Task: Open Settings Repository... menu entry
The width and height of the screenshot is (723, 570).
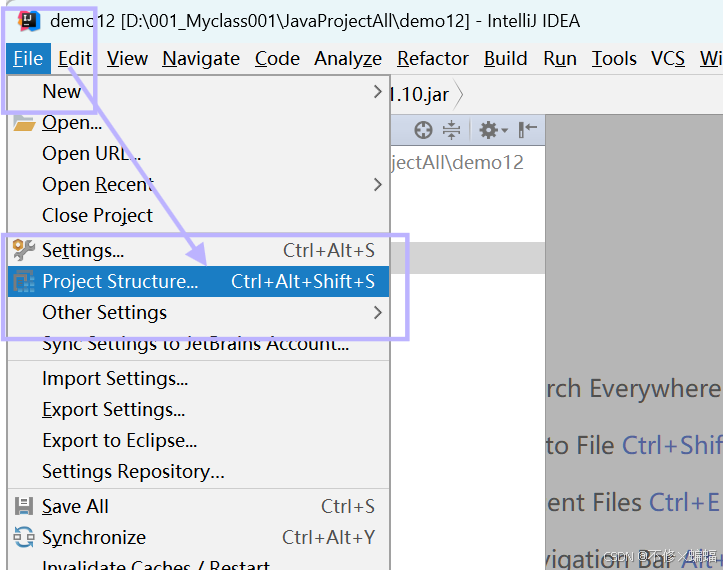Action: (198, 471)
